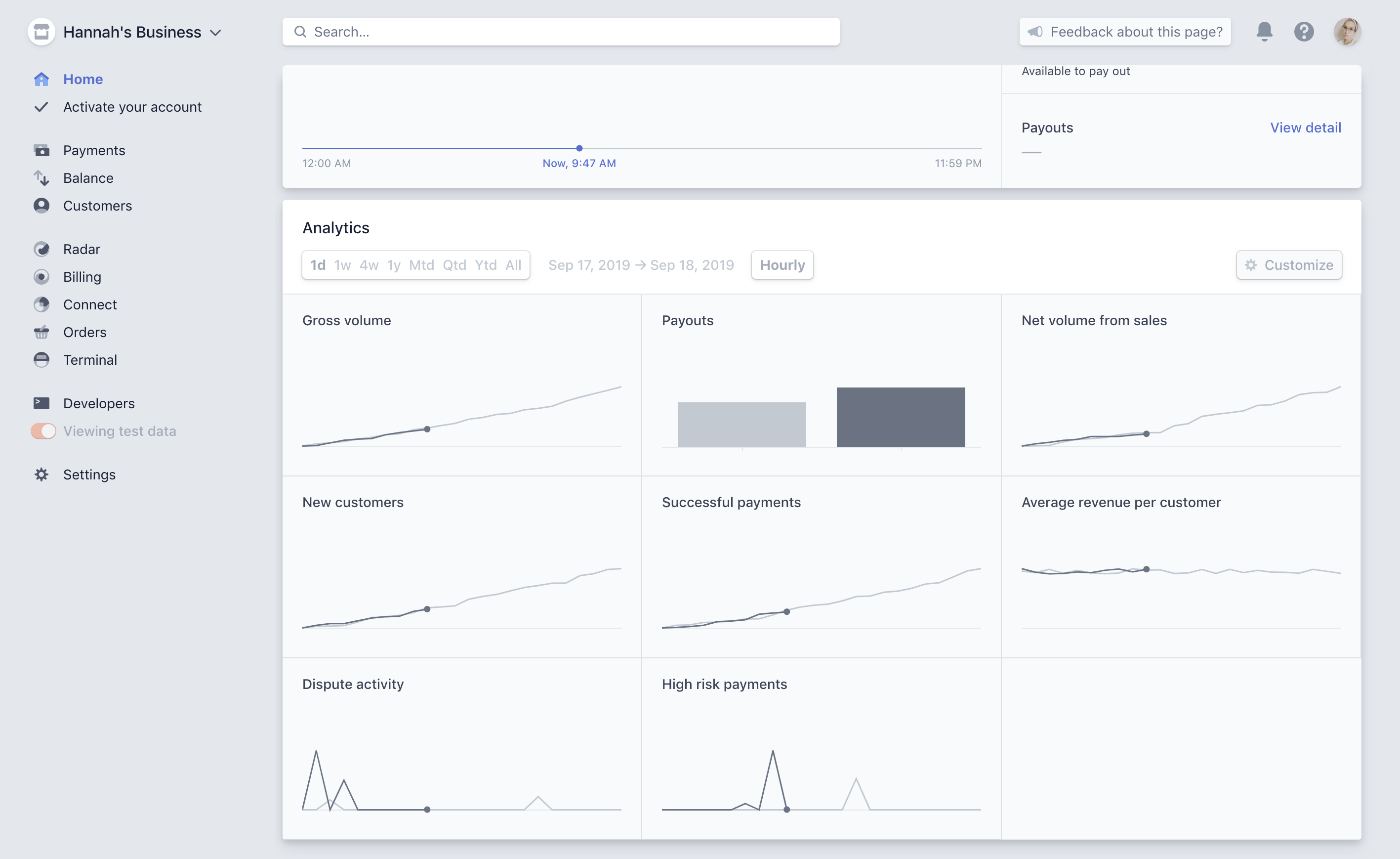Viewport: 1400px width, 859px height.
Task: Open the Hourly interval dropdown
Action: [x=782, y=265]
